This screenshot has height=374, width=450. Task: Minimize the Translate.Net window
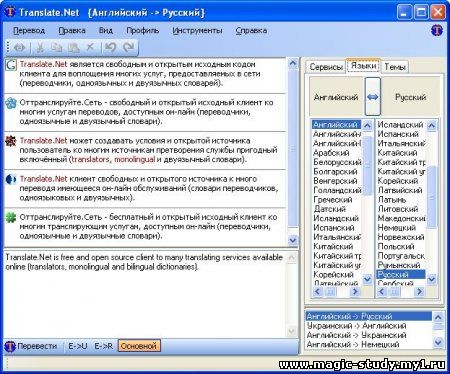click(404, 13)
